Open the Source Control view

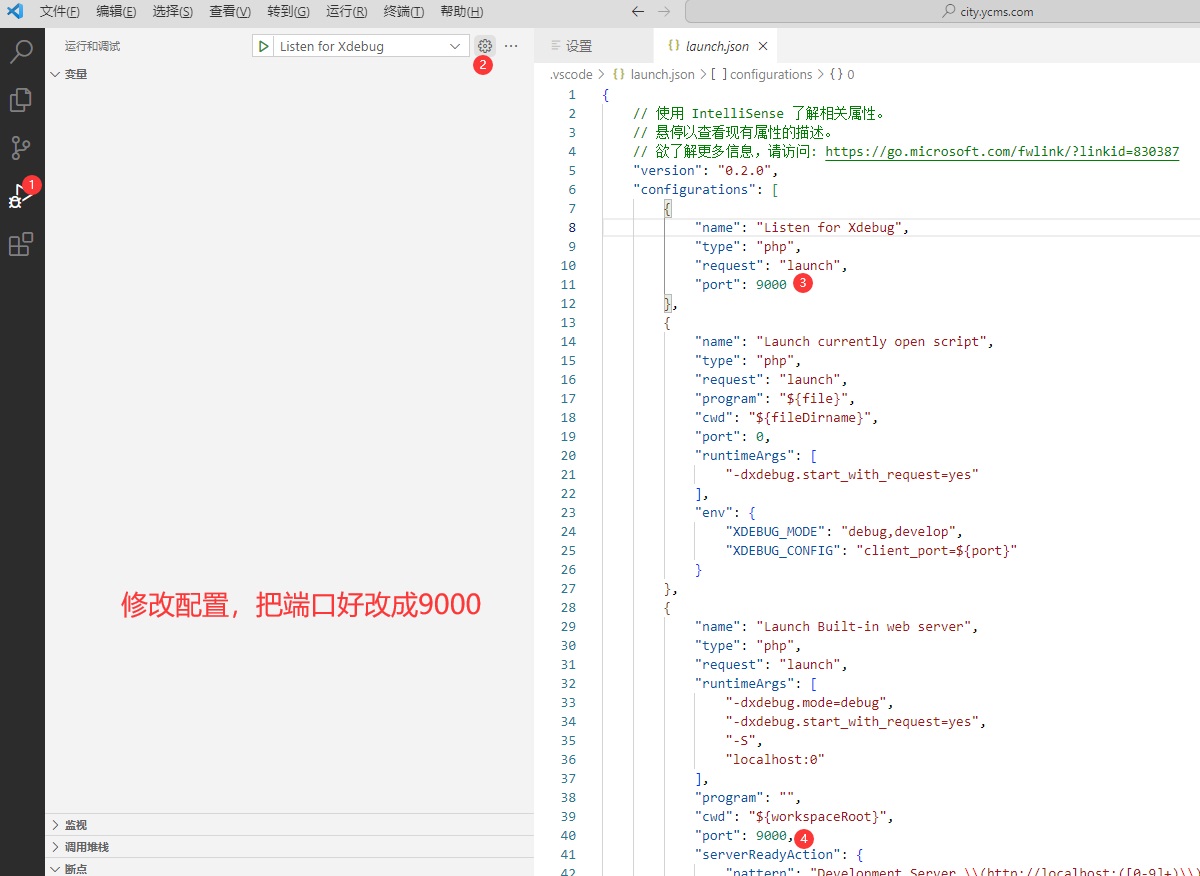point(21,148)
